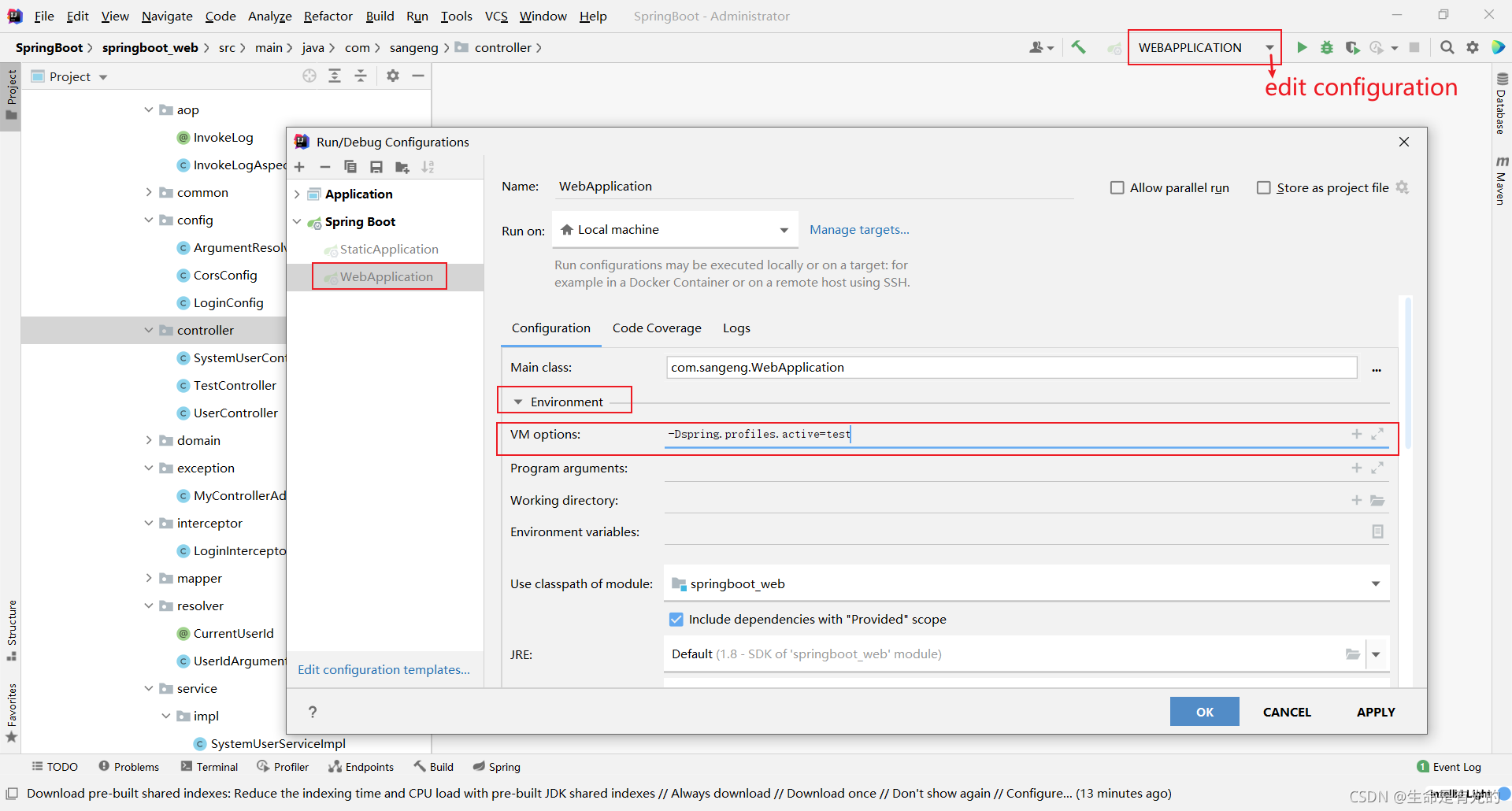Create new folder icon in dialog toolbar
The width and height of the screenshot is (1512, 811).
point(402,167)
